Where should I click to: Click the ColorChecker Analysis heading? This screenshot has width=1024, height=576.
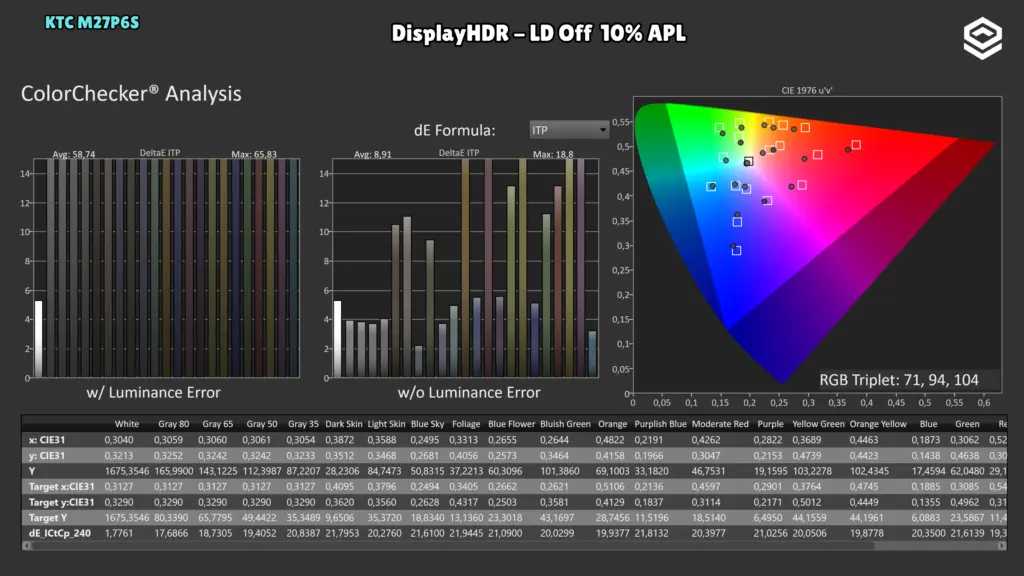(131, 93)
